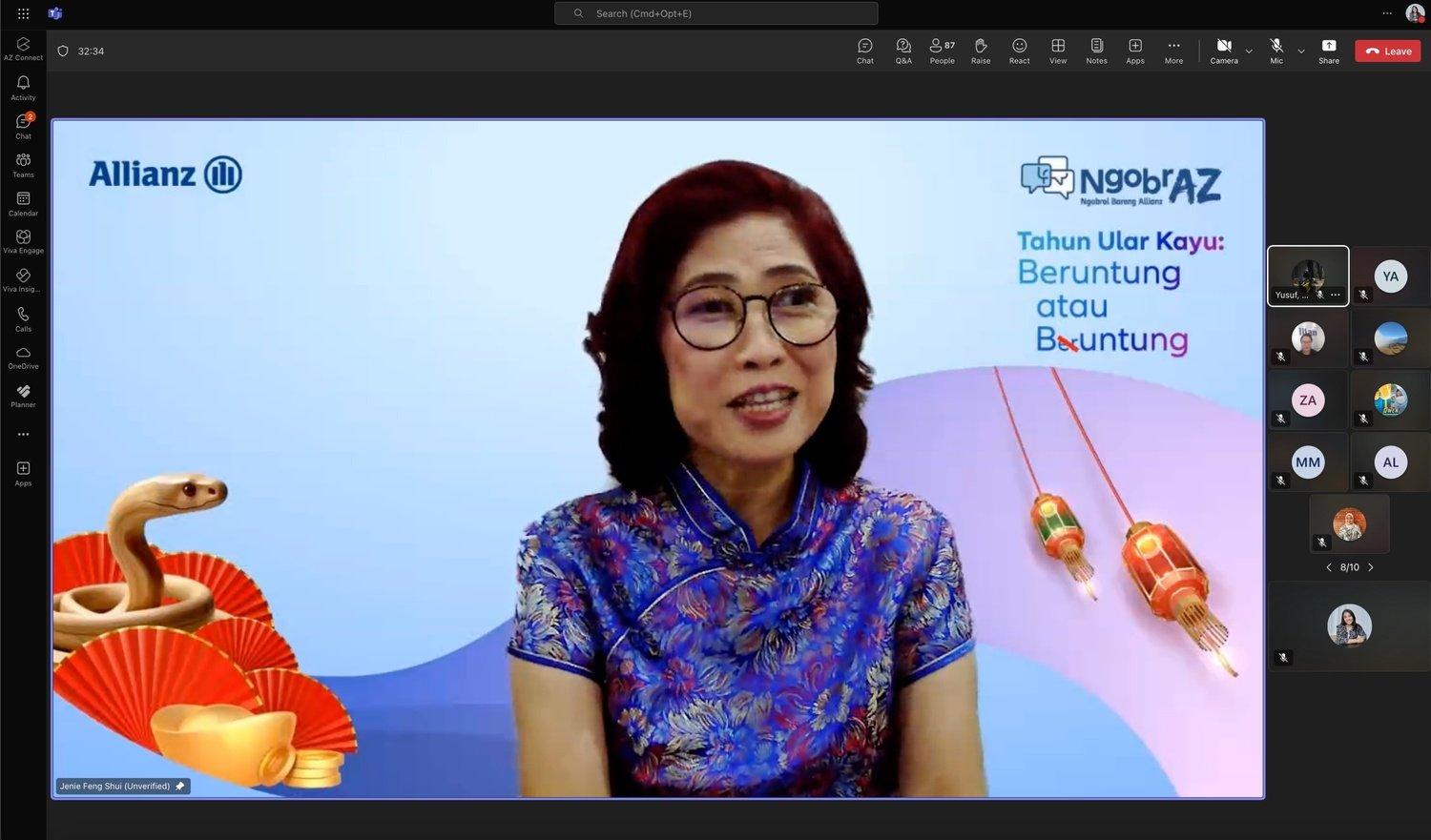Expand the camera options arrow
The image size is (1431, 840).
1249,51
